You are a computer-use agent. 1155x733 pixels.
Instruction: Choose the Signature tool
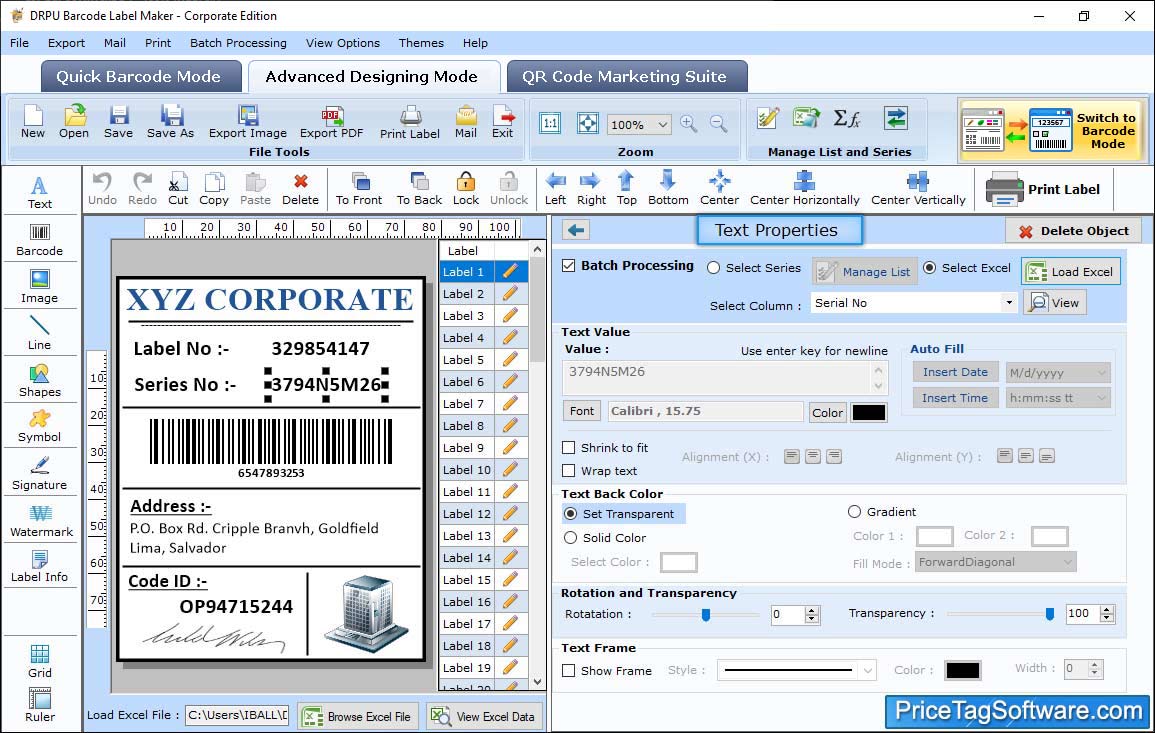click(40, 474)
